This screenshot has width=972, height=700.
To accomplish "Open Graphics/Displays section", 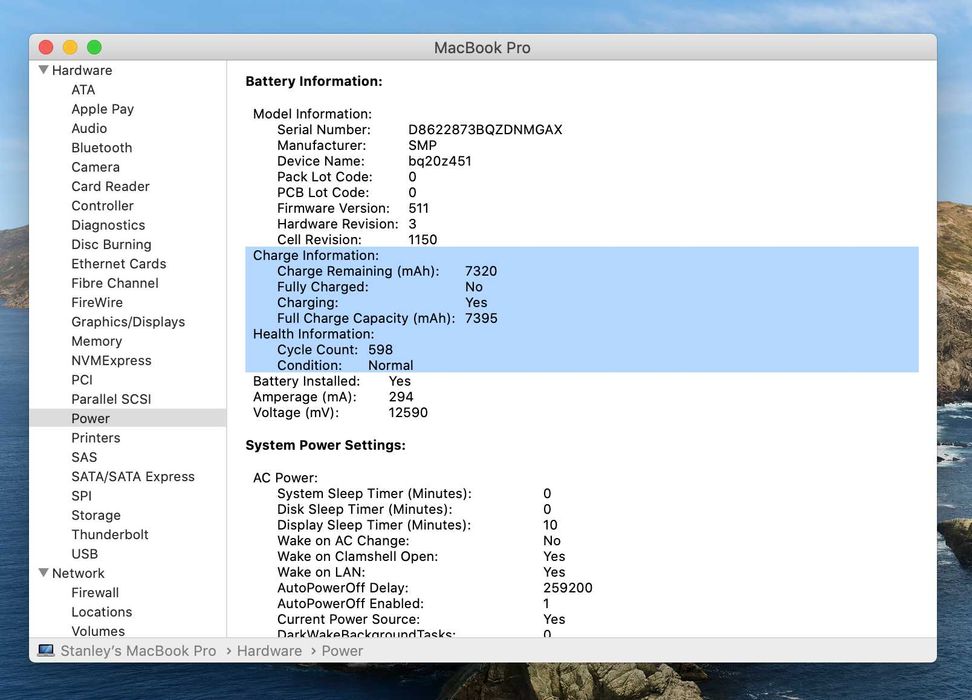I will tap(128, 322).
